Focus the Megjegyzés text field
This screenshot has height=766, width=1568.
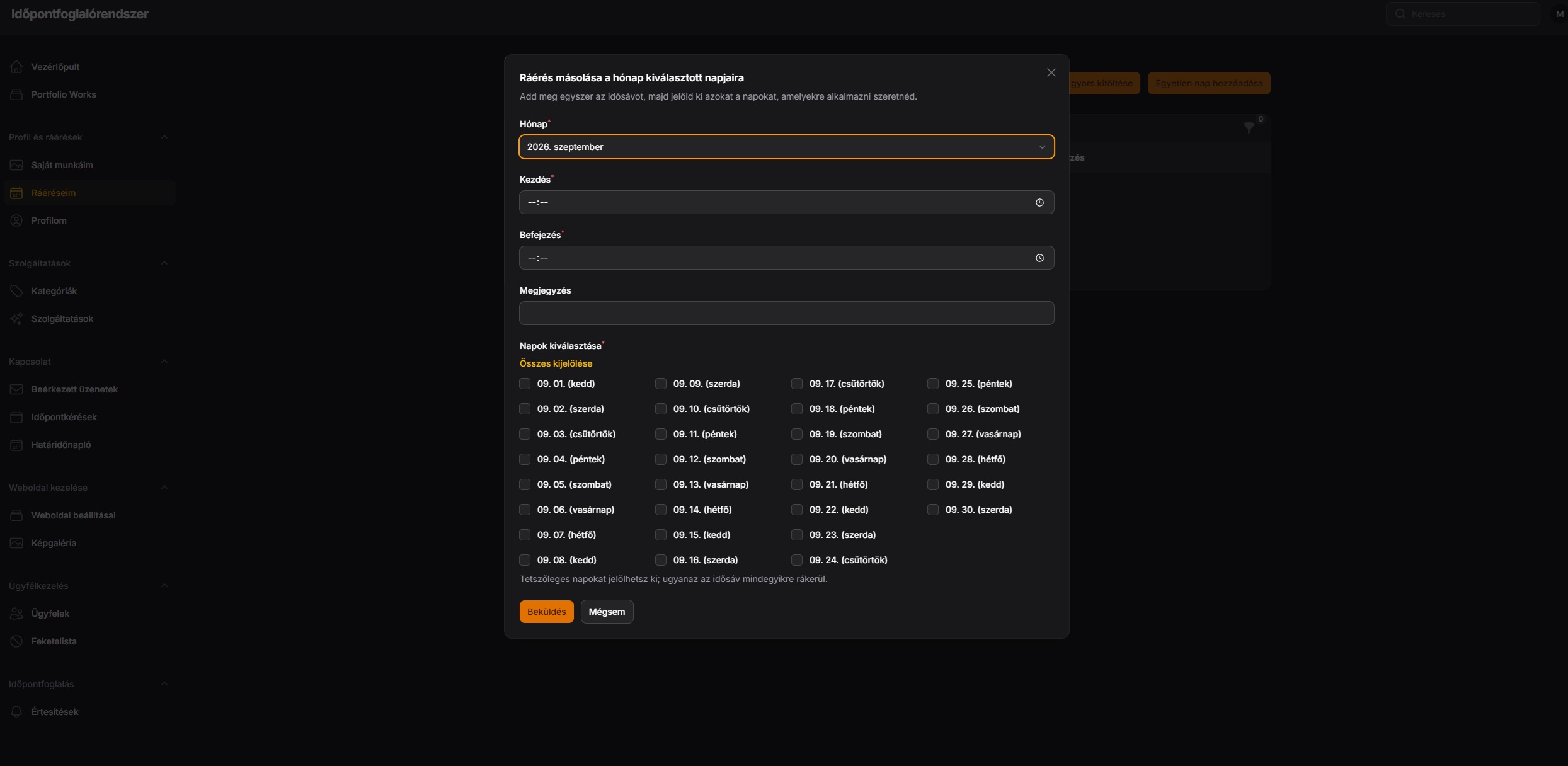tap(786, 313)
